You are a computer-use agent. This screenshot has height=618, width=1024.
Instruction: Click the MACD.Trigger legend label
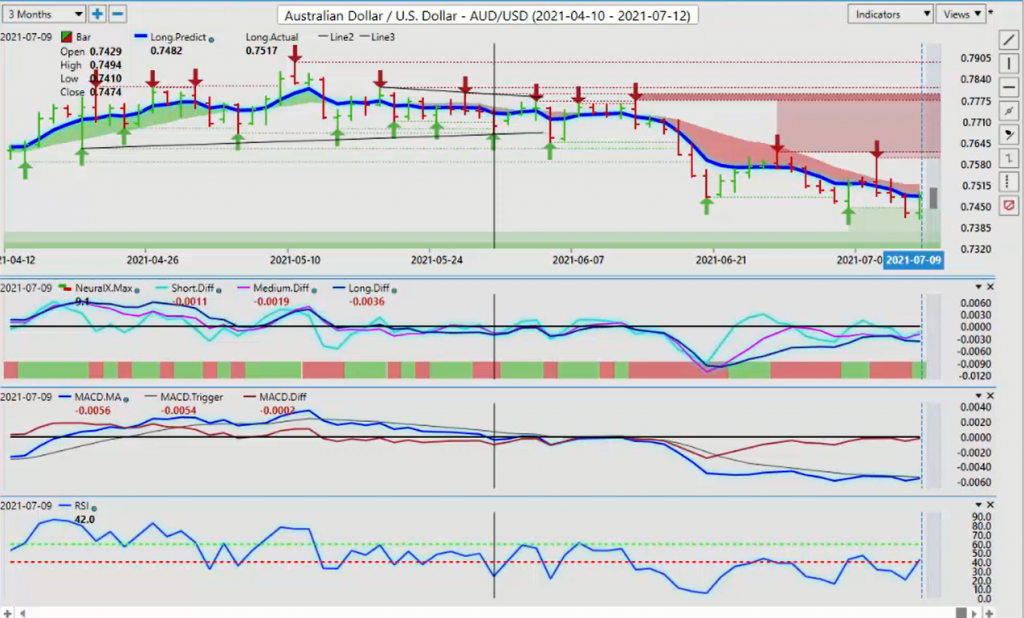[191, 397]
